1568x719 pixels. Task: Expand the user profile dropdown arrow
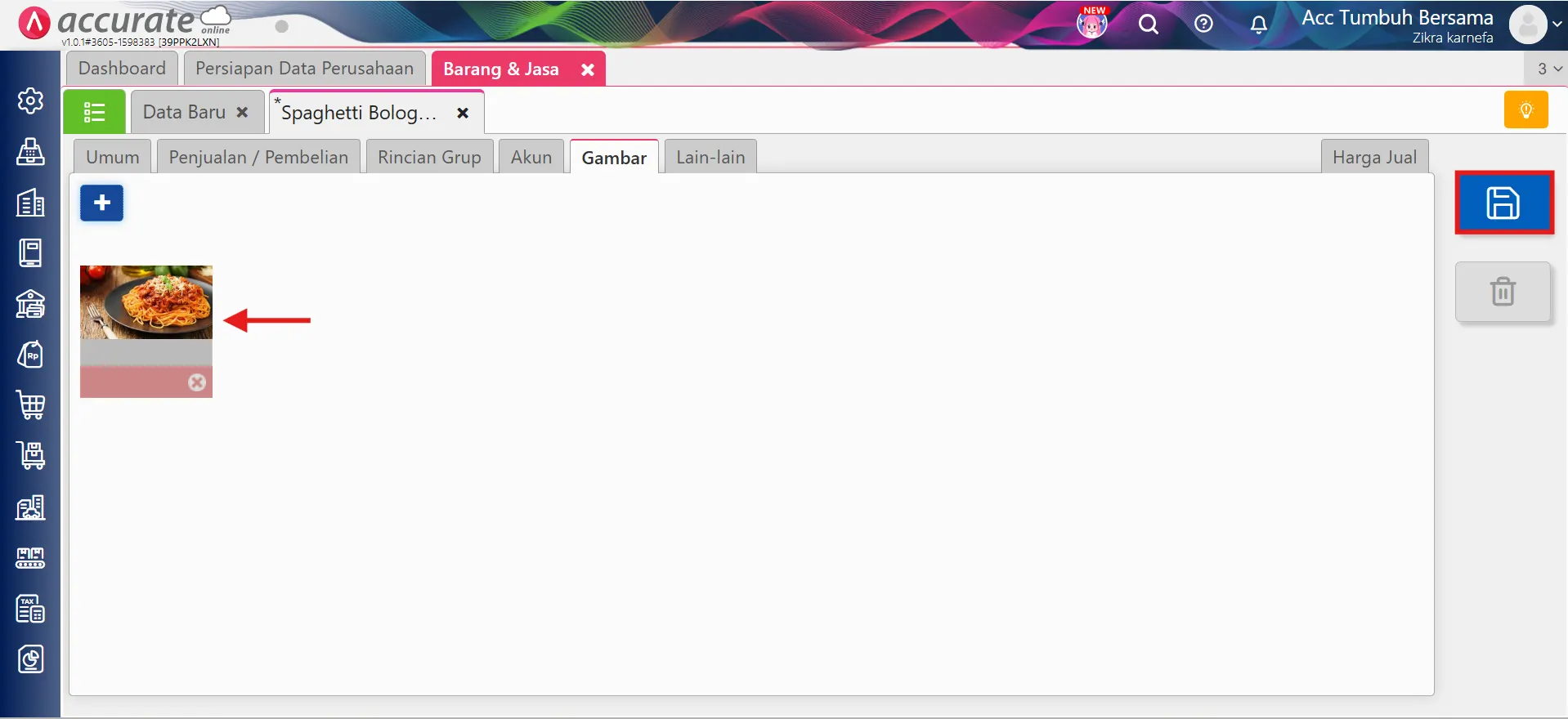pyautogui.click(x=1557, y=25)
